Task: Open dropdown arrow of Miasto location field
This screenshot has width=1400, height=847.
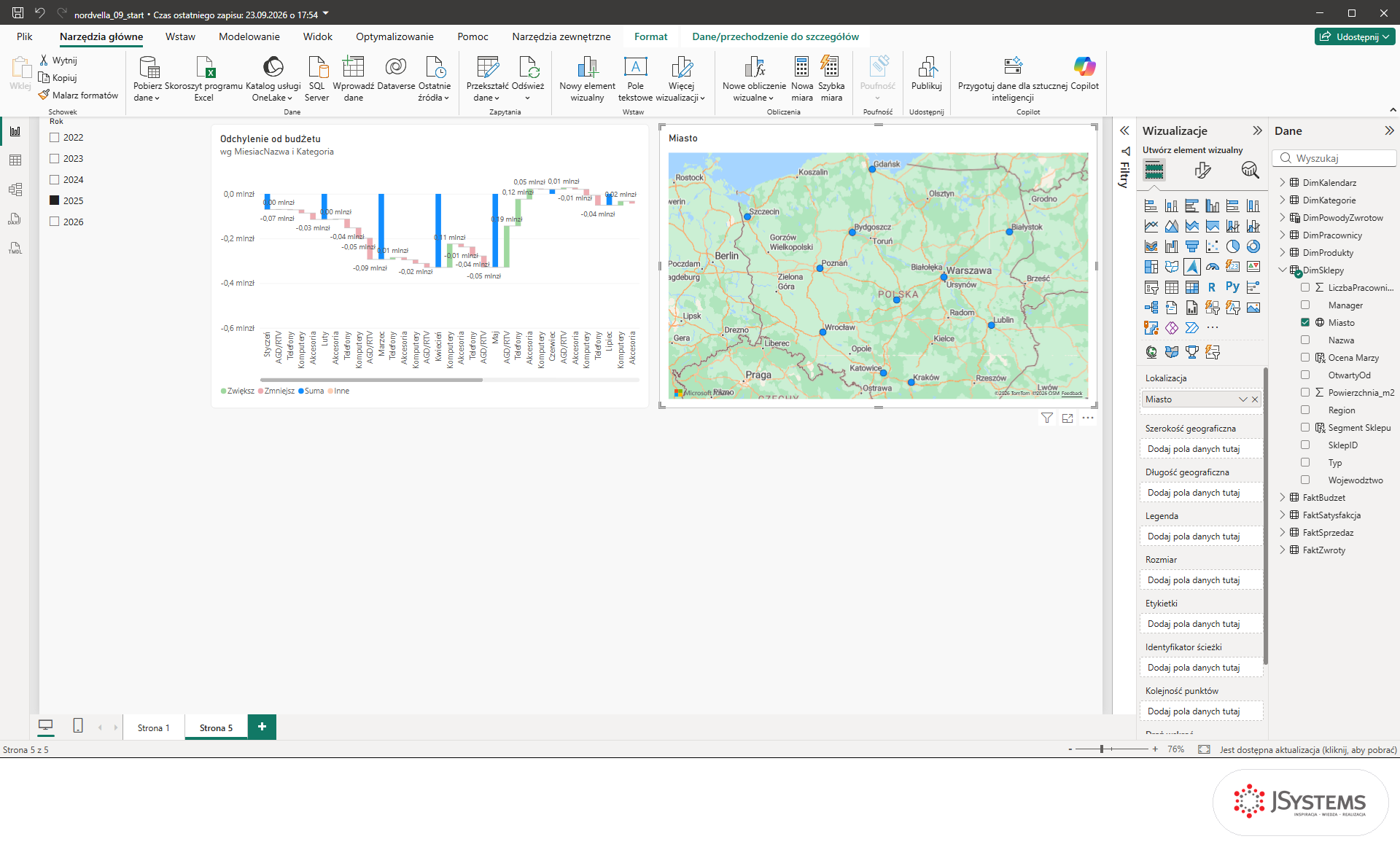Action: click(x=1243, y=399)
